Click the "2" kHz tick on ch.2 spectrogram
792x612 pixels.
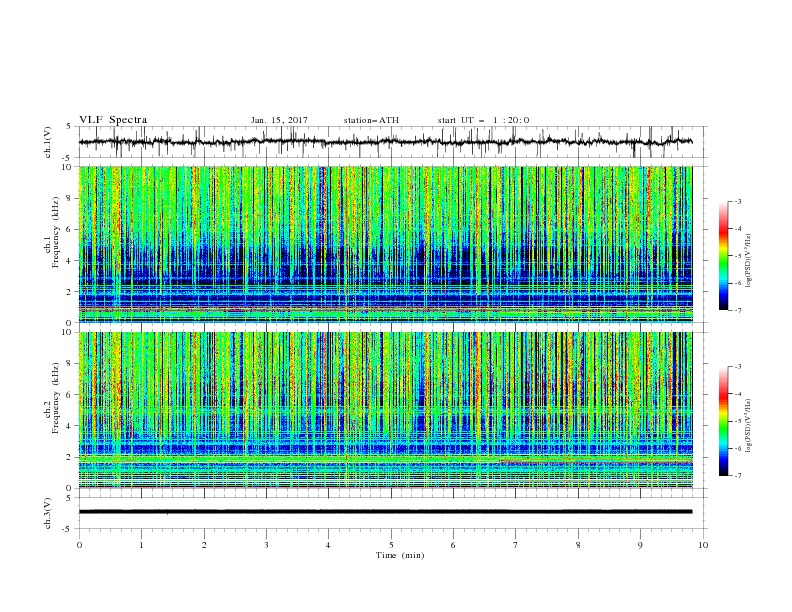tap(70, 457)
